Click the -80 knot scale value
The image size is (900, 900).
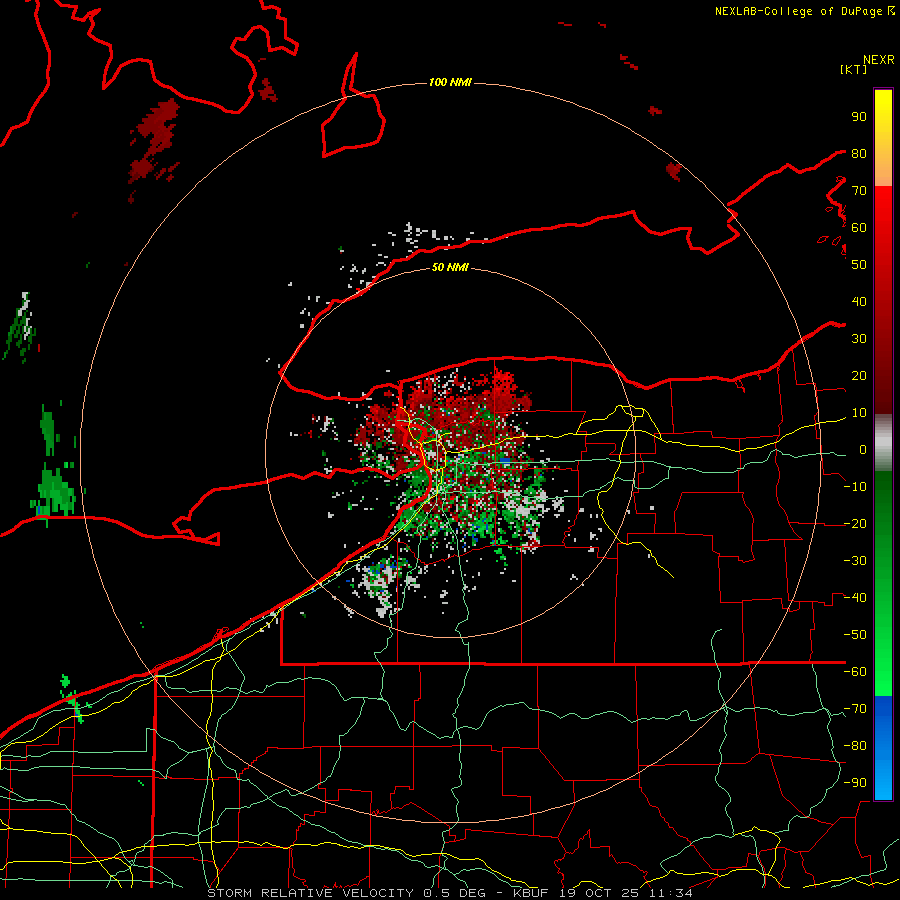click(855, 746)
